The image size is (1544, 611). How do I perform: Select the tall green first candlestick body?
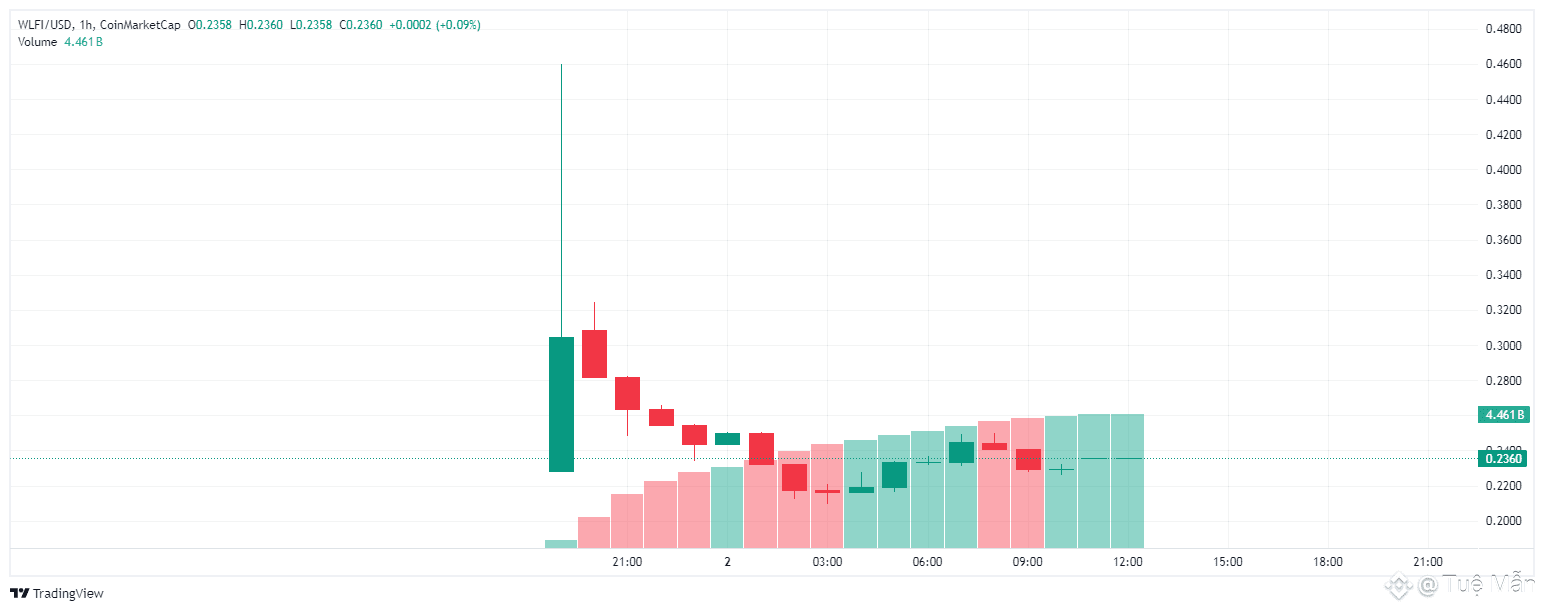coord(561,404)
